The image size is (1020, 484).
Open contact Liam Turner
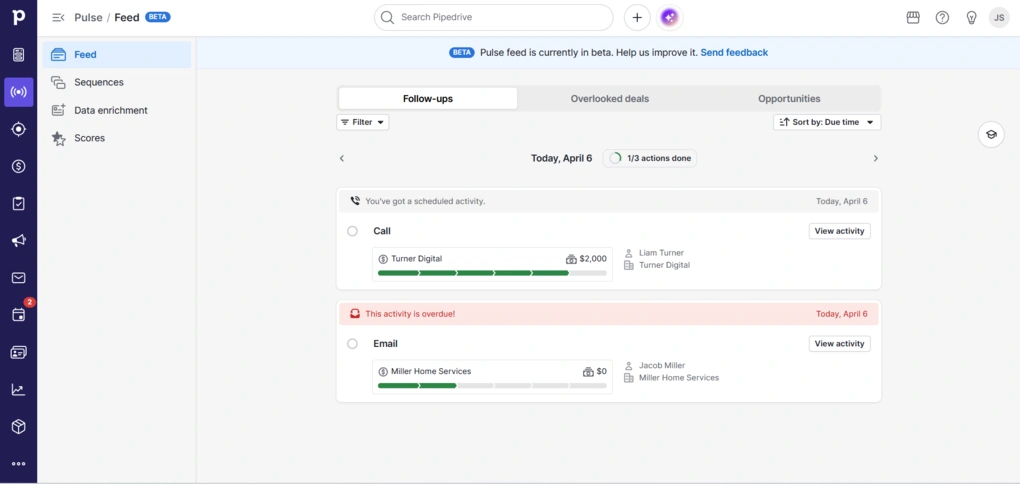661,253
